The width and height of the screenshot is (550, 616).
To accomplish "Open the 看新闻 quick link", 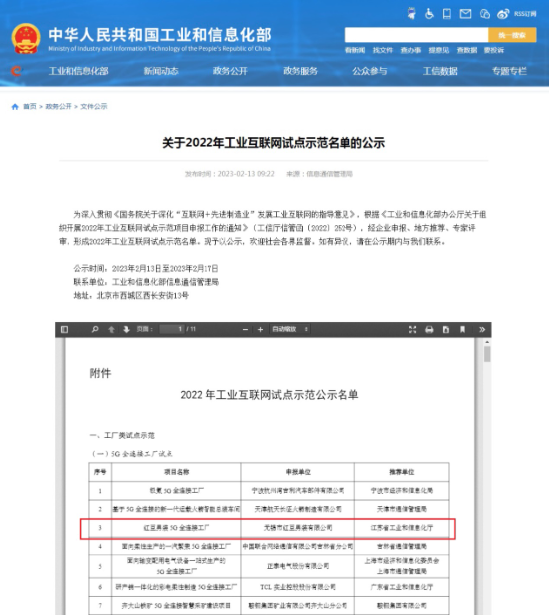I will click(355, 50).
